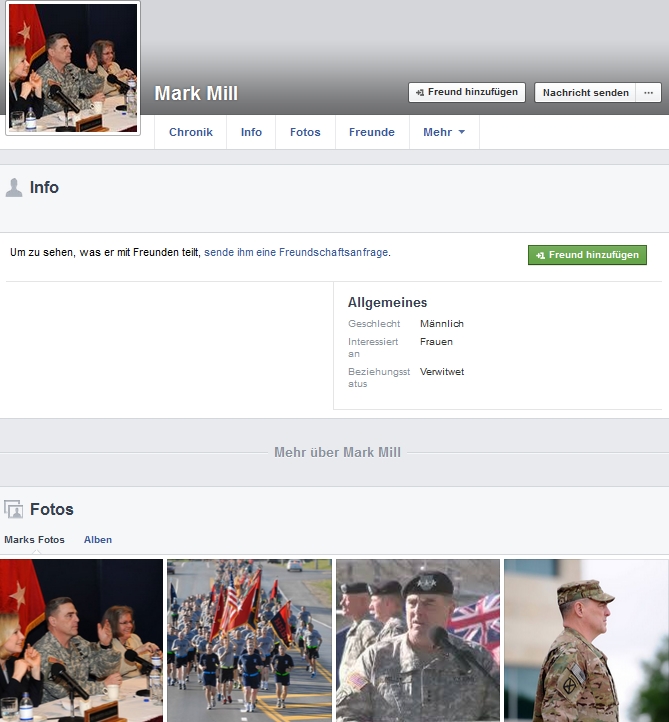Click the Info section heading
This screenshot has height=722, width=669.
(44, 187)
